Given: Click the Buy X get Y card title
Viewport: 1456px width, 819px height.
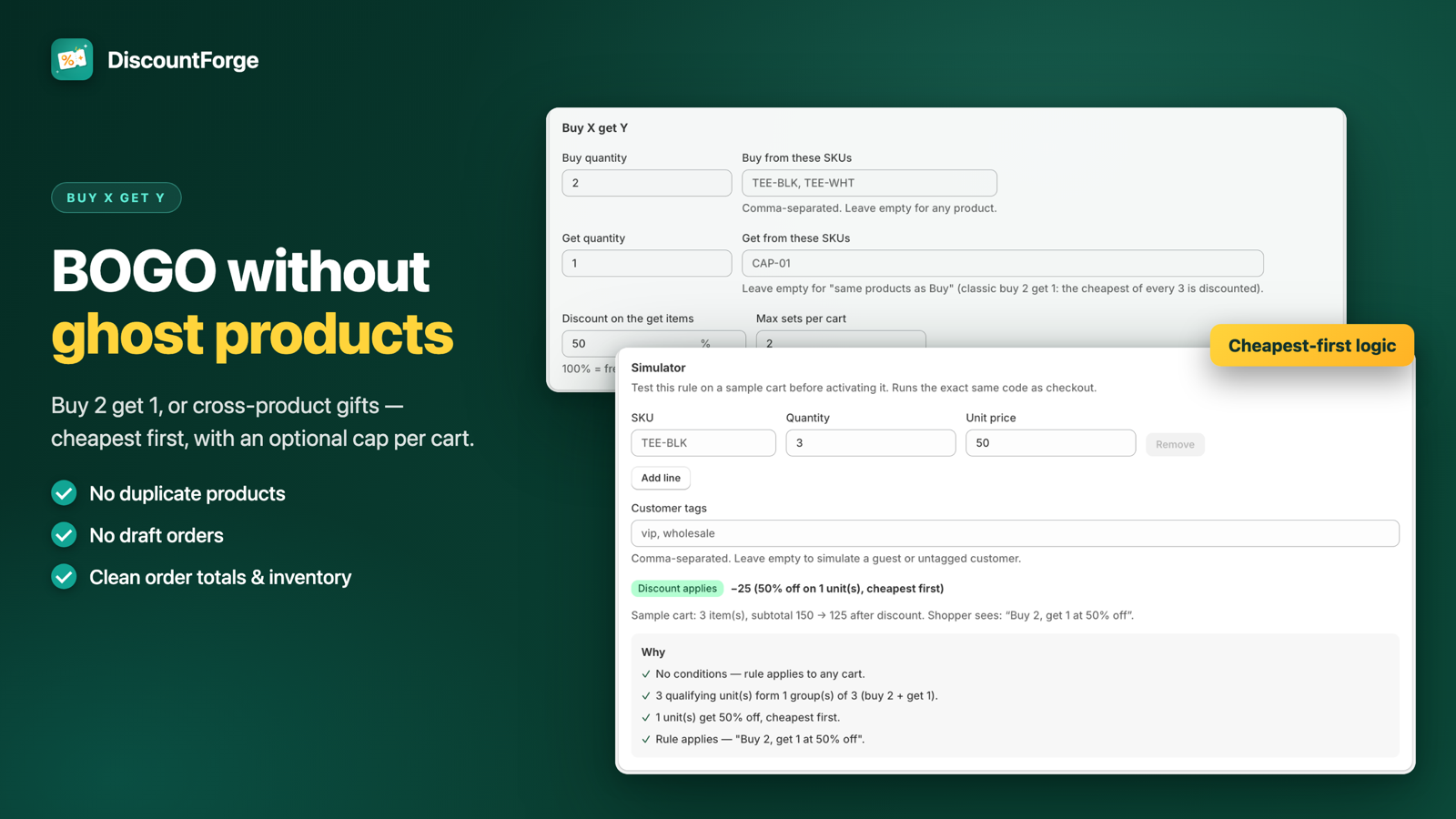Looking at the screenshot, I should click(595, 128).
